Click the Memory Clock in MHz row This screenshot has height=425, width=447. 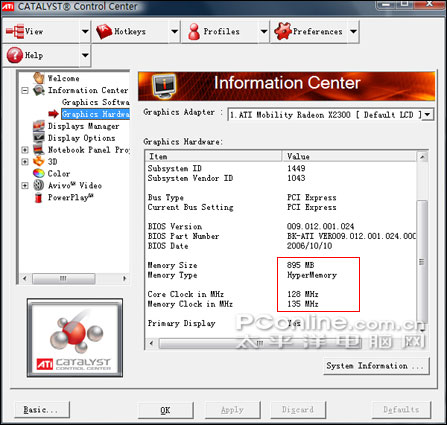(x=282, y=304)
